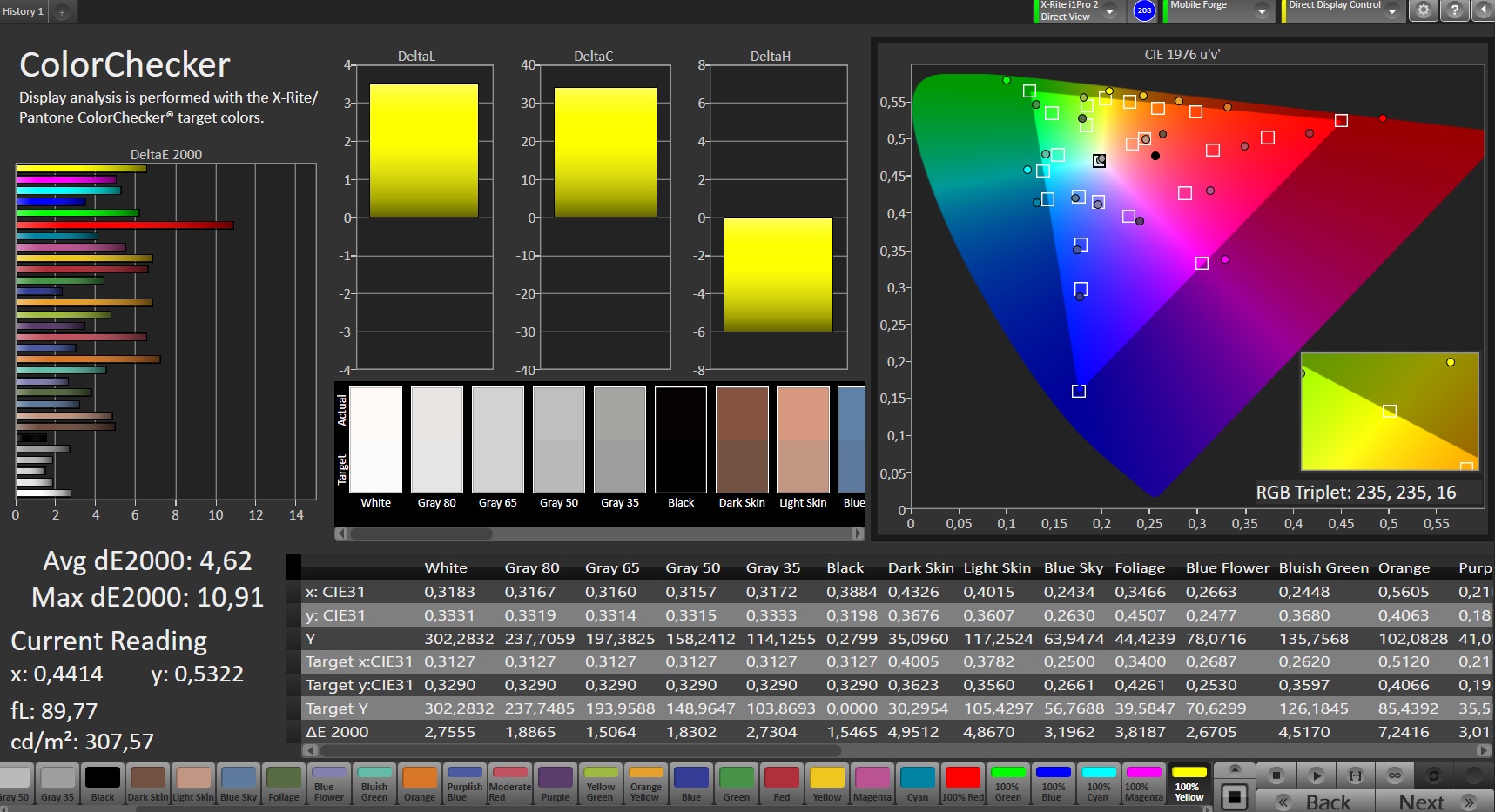1495x812 pixels.
Task: Pick the Black swatch button in strip
Action: (102, 783)
